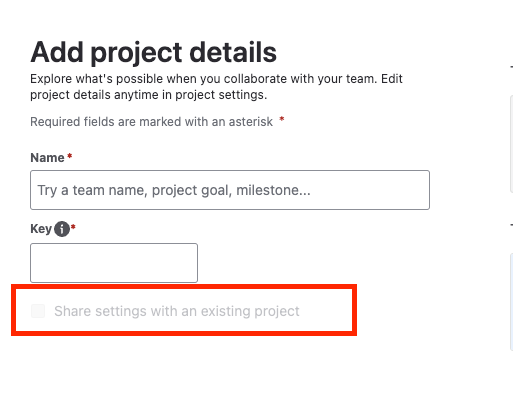
Task: Focus the project Name text field
Action: [x=230, y=190]
